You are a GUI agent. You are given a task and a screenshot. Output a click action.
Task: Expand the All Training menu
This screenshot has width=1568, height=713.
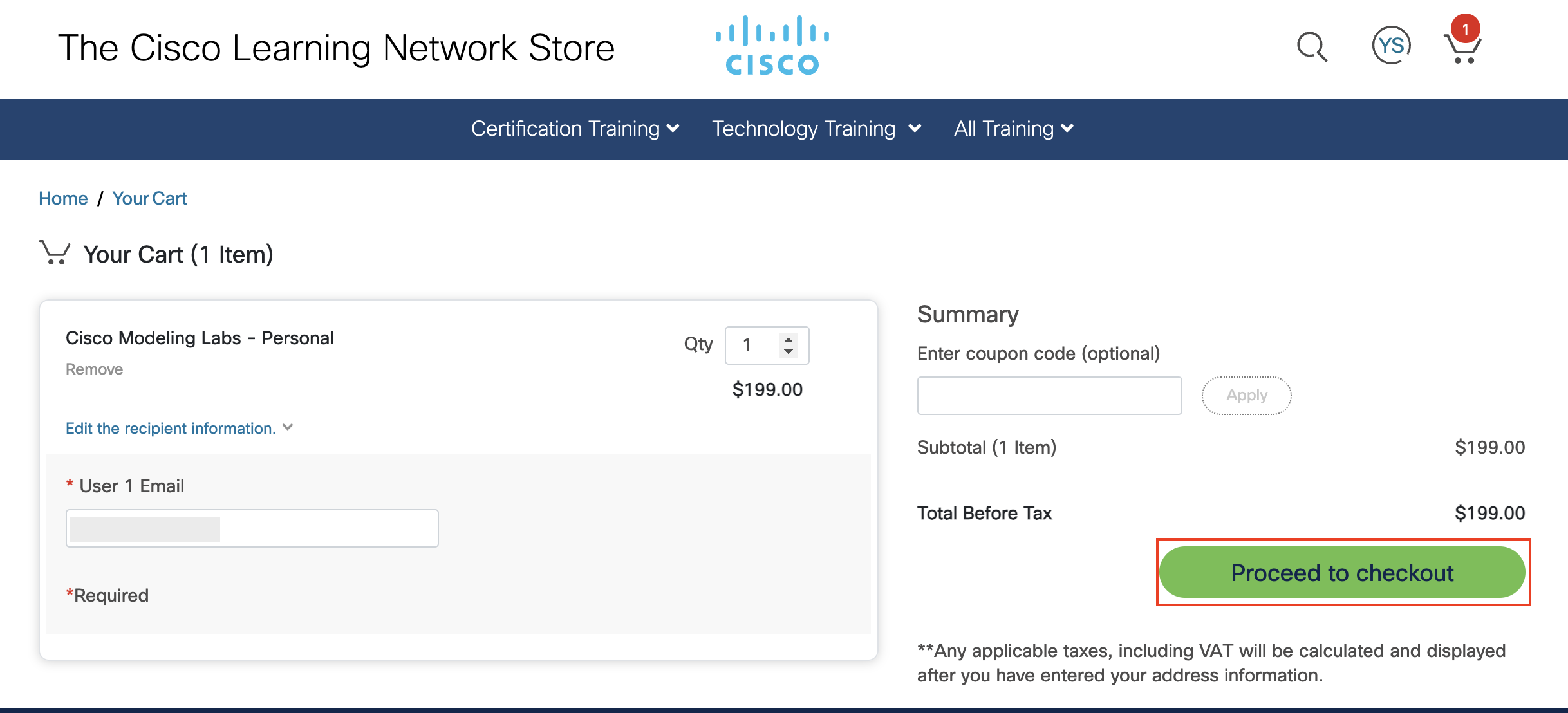click(1013, 129)
